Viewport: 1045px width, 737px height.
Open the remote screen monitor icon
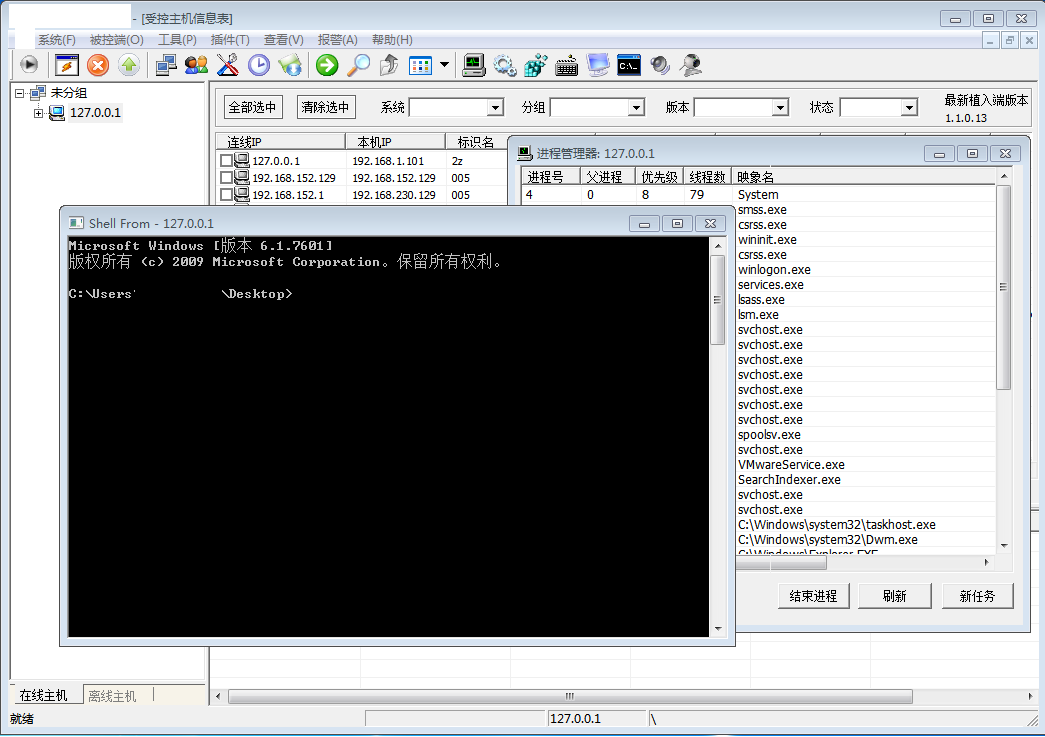[x=598, y=66]
